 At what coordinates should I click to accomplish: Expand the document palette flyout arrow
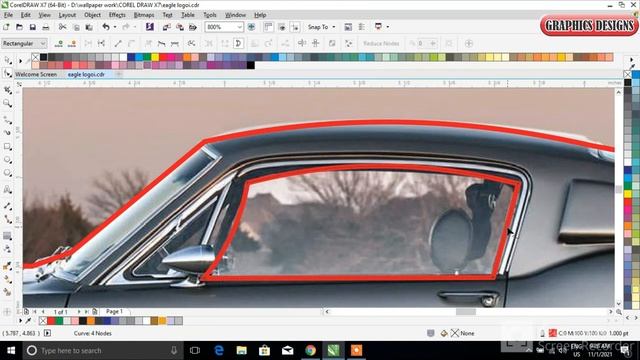point(20,321)
